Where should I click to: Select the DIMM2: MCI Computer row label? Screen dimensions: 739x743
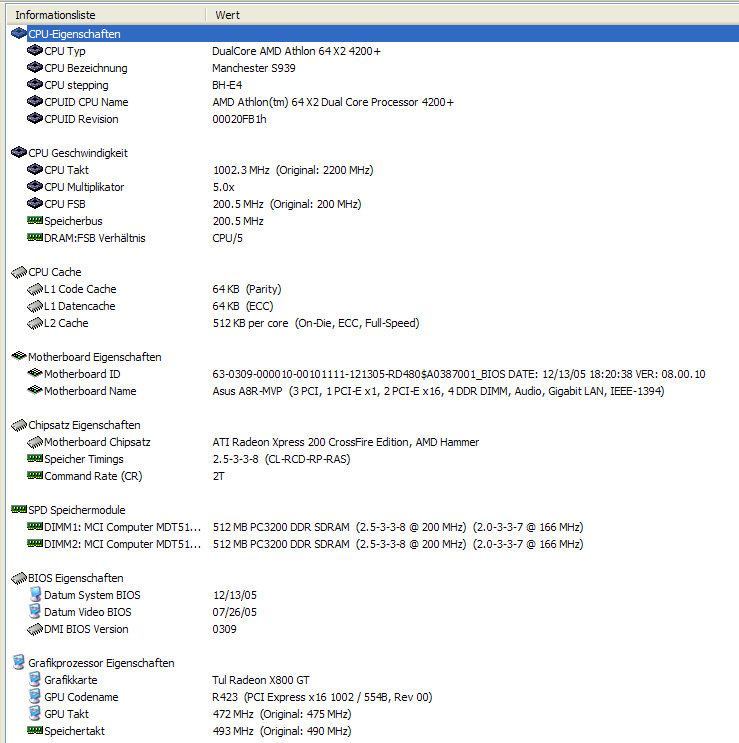122,544
